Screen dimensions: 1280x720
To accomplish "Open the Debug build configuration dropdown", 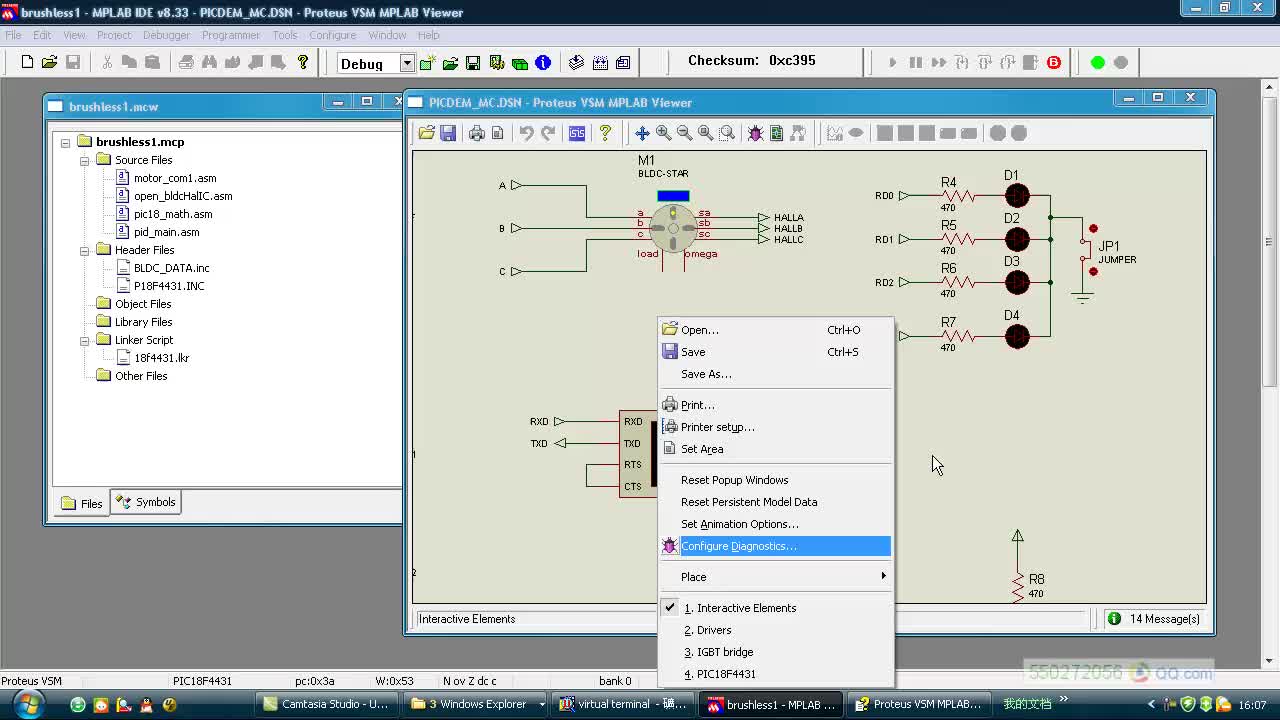I will tap(407, 63).
